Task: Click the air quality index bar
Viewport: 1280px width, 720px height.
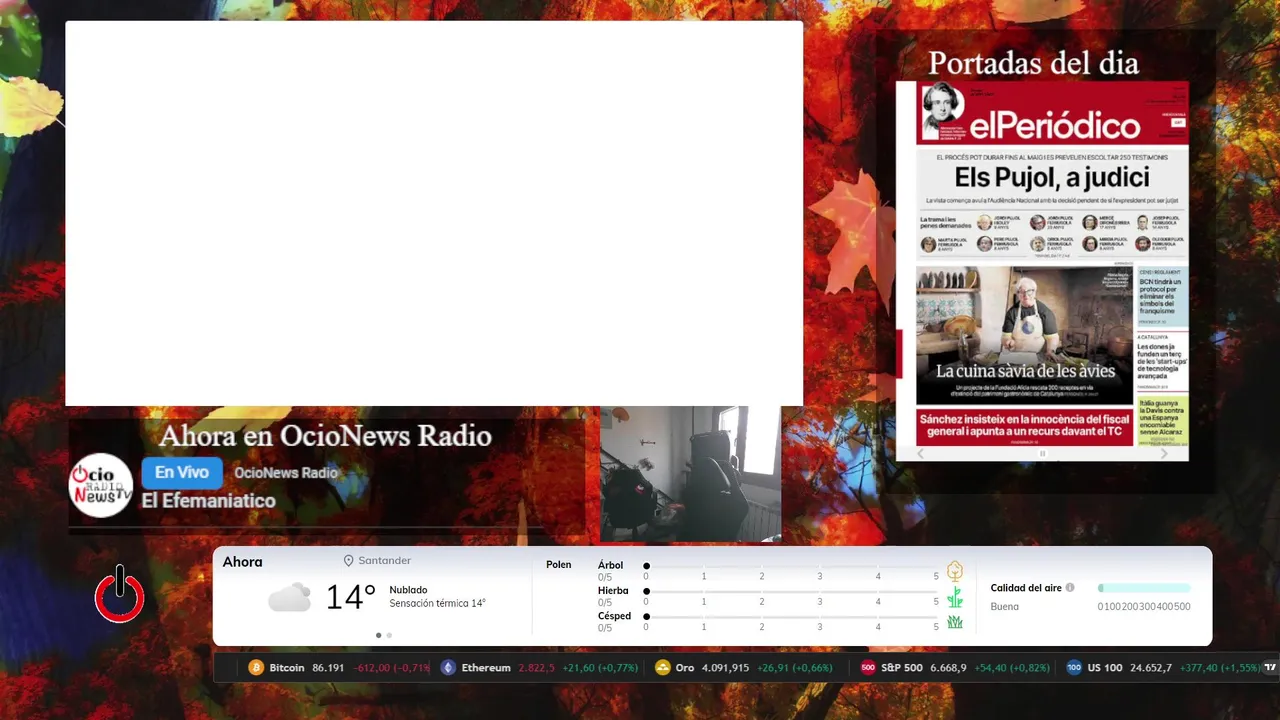Action: pyautogui.click(x=1144, y=588)
